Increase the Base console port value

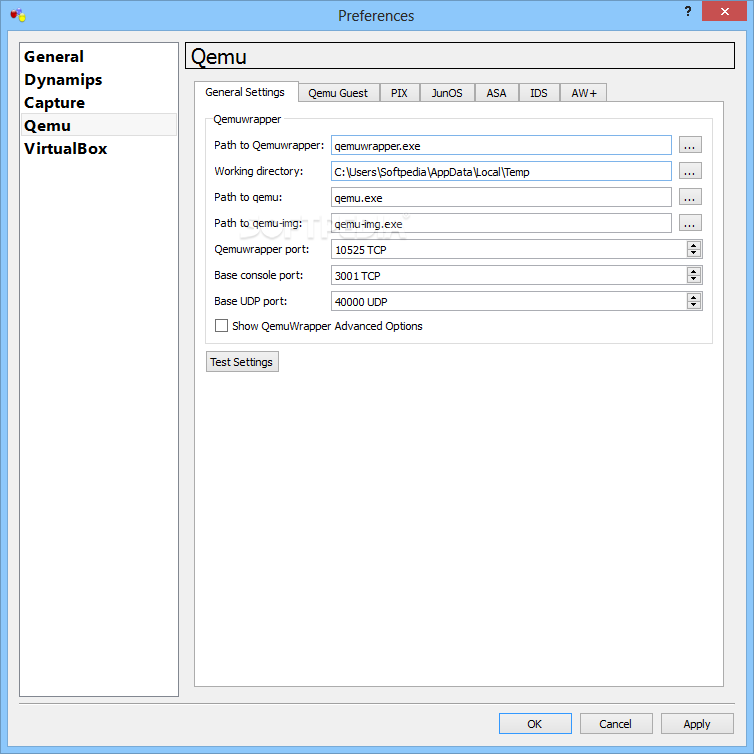[693, 271]
